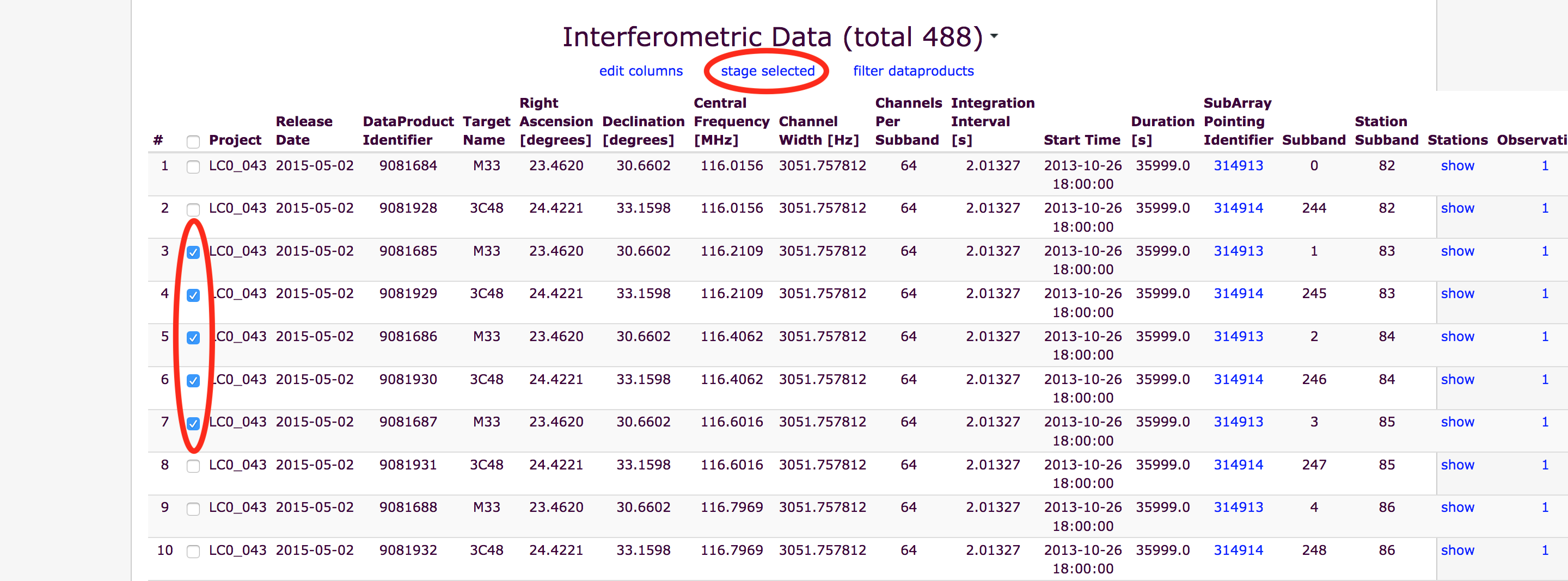Open SubArray Pointing 314913 link in row 5

click(1238, 336)
